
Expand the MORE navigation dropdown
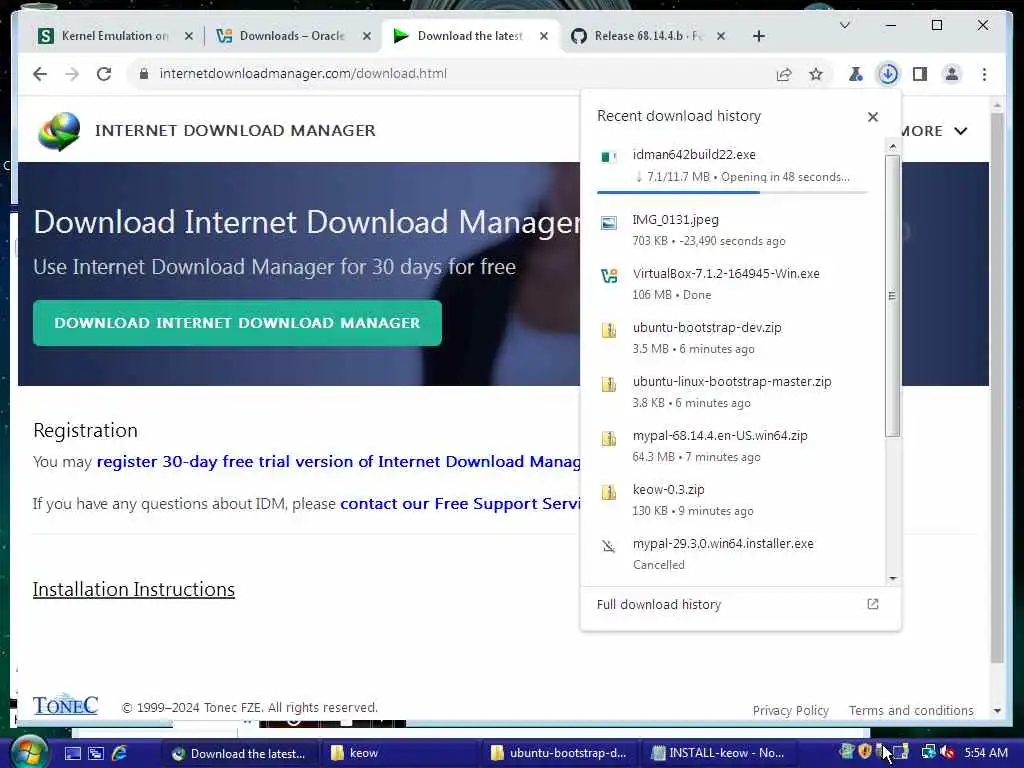click(934, 131)
